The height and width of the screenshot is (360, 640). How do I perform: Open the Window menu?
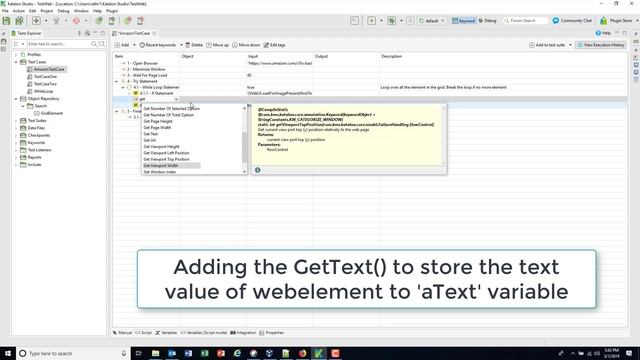tap(81, 11)
